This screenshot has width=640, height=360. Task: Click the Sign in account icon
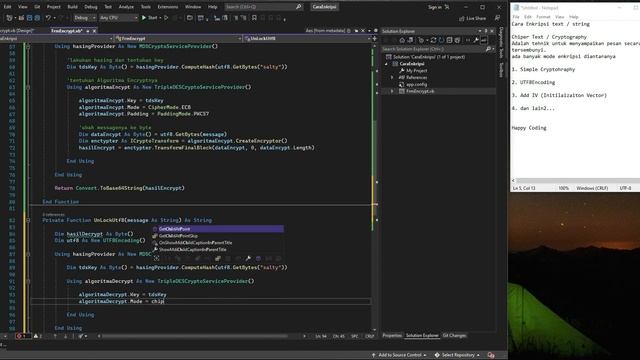pyautogui.click(x=447, y=7)
